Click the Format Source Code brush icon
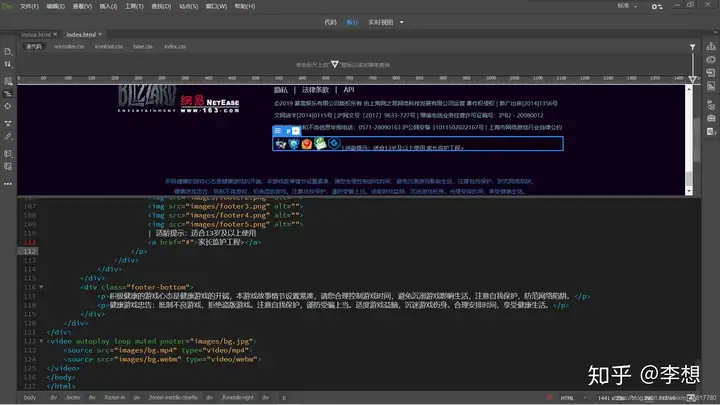This screenshot has width=720, height=405. tap(8, 136)
